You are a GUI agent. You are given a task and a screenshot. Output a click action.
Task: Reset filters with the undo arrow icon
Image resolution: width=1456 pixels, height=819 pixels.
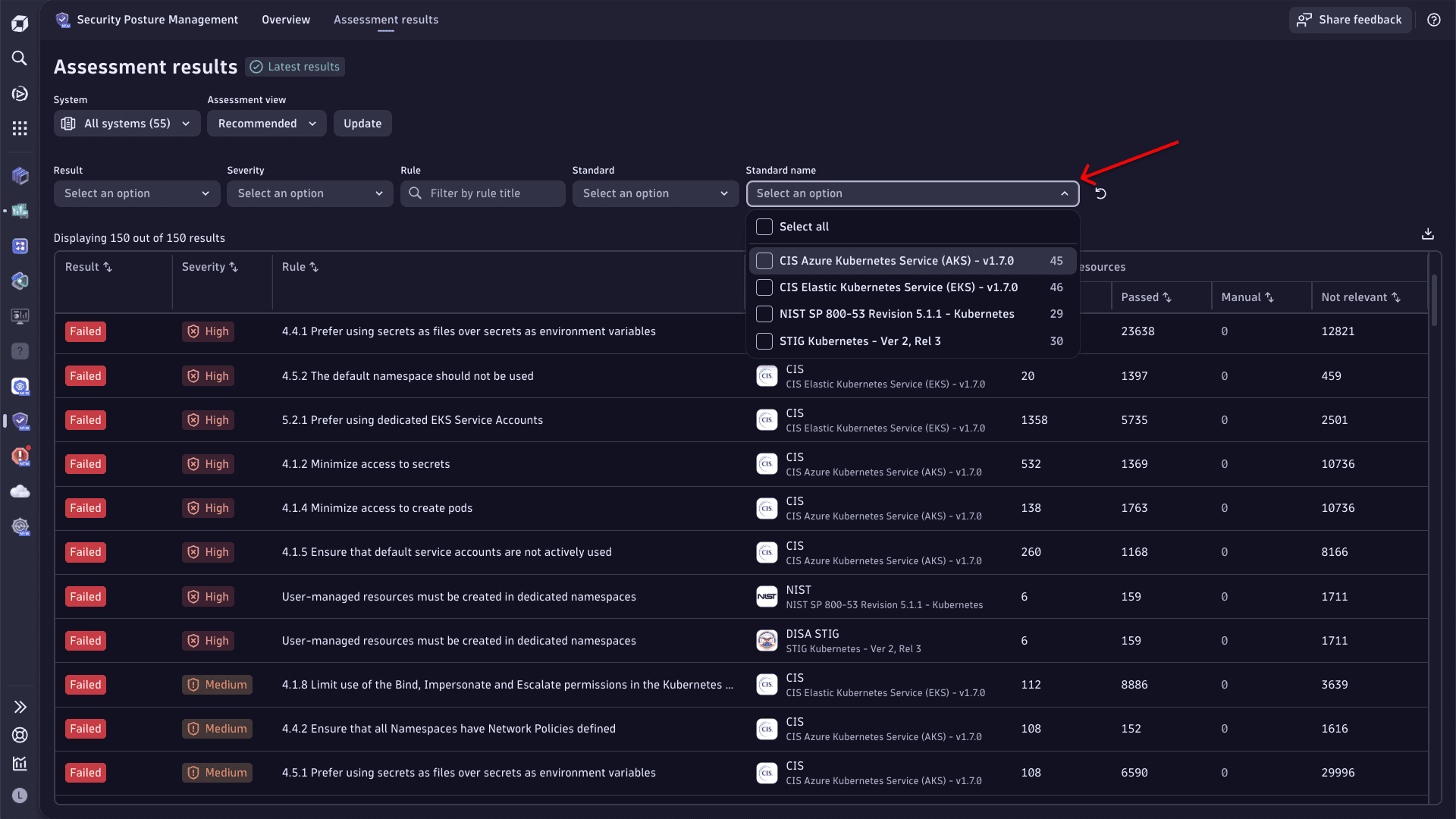(x=1100, y=193)
